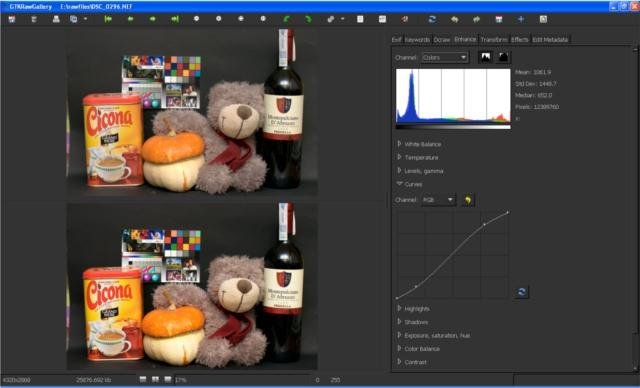
Task: Click the rightmost toolbar picture icon
Action: [543, 19]
